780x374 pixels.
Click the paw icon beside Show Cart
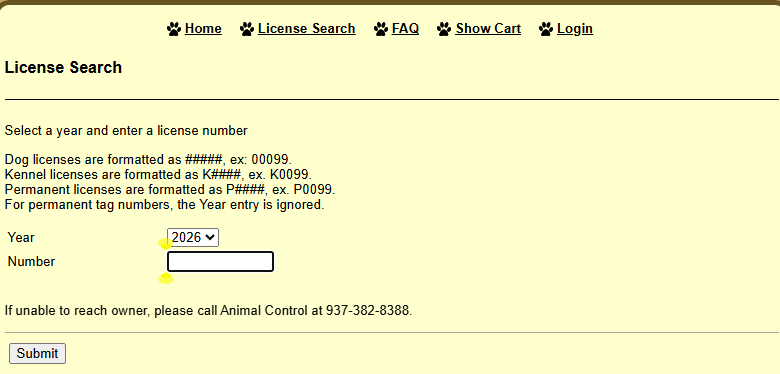444,29
